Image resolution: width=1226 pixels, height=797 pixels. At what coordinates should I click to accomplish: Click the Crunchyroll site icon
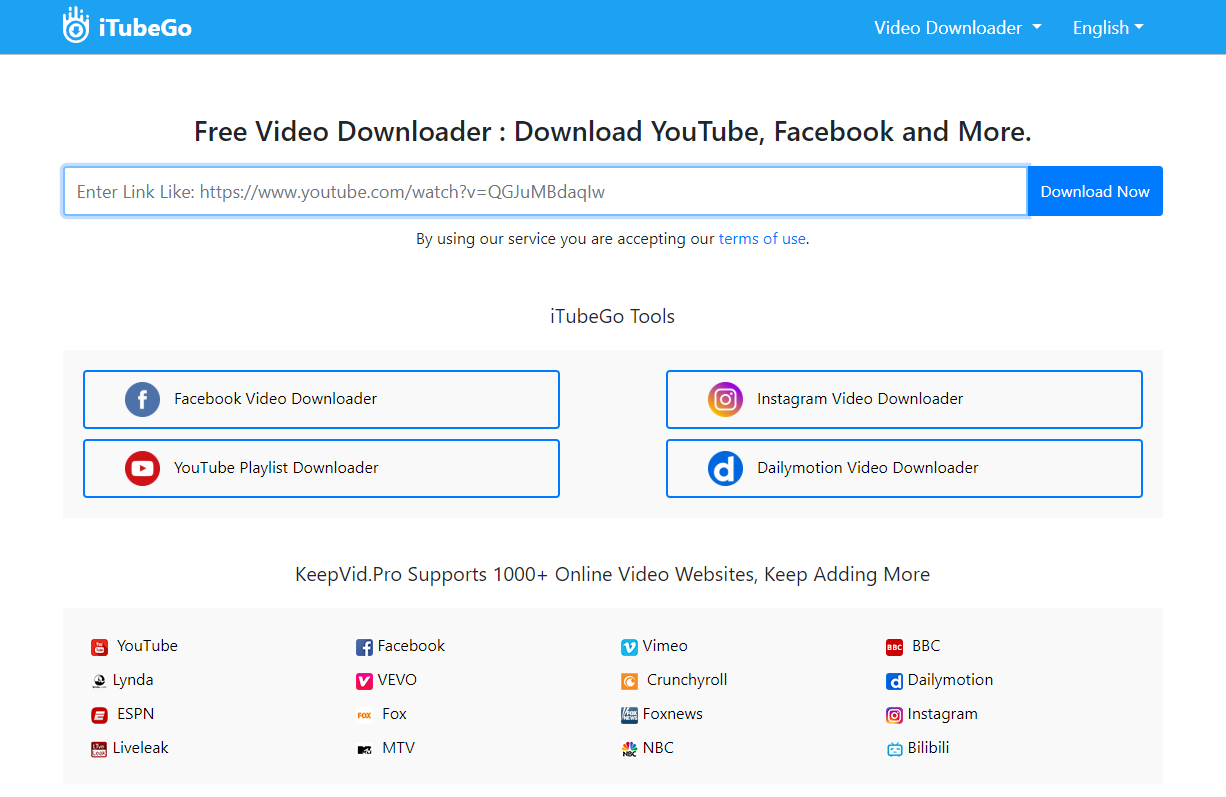pos(629,681)
